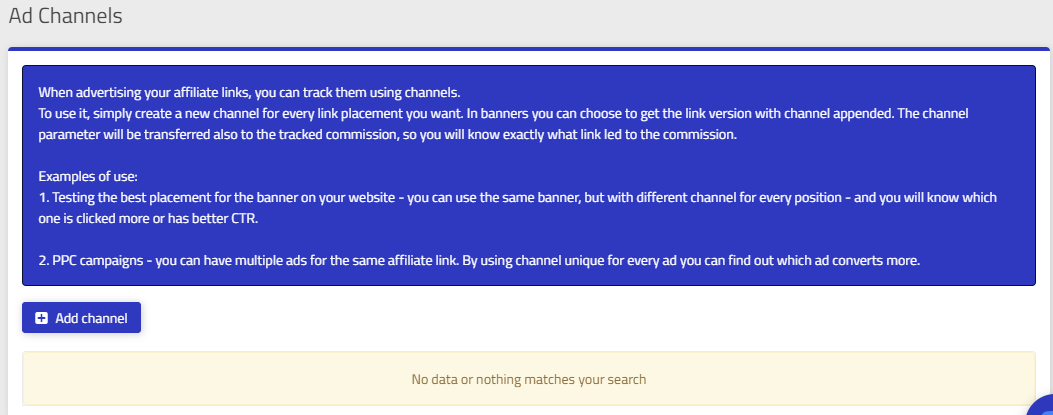
Task: Click the Add channel button
Action: [x=81, y=318]
